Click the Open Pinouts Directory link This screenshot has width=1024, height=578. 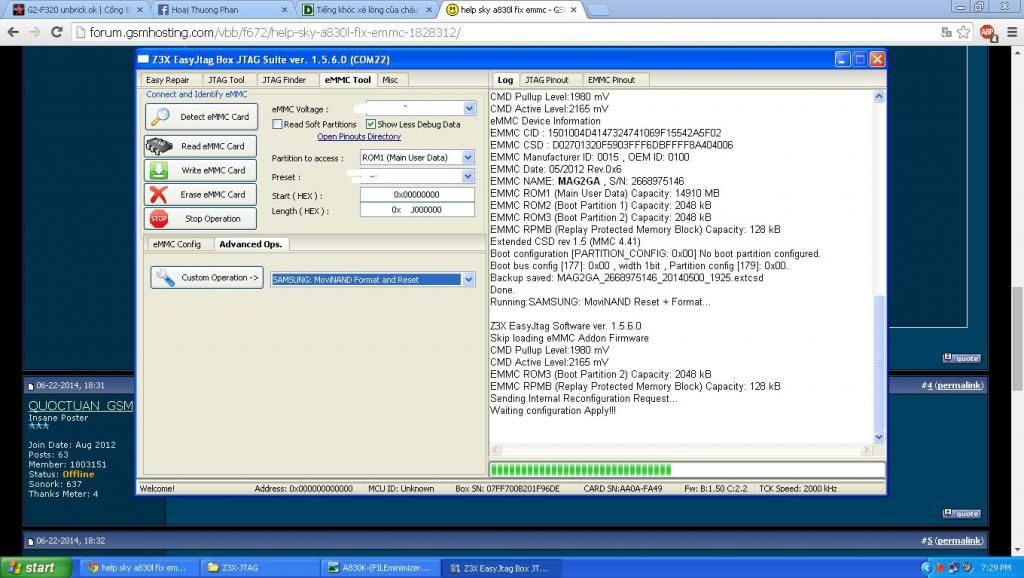click(359, 136)
